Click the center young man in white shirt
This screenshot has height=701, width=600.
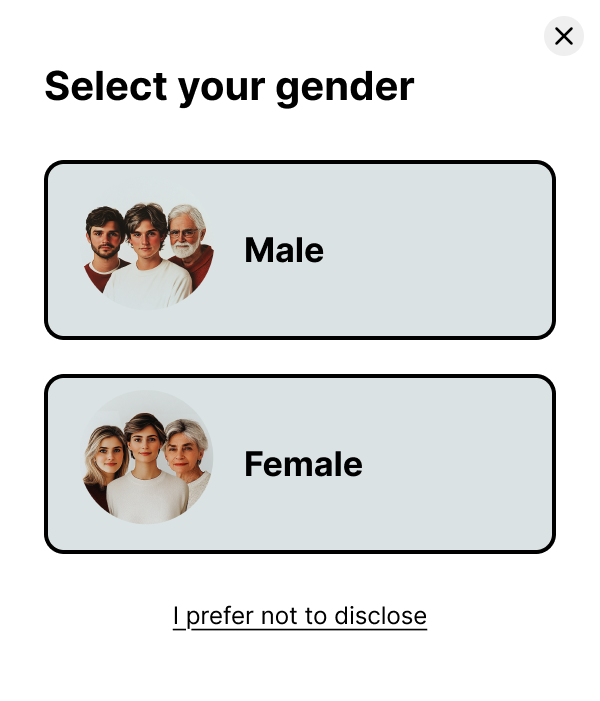coord(148,238)
